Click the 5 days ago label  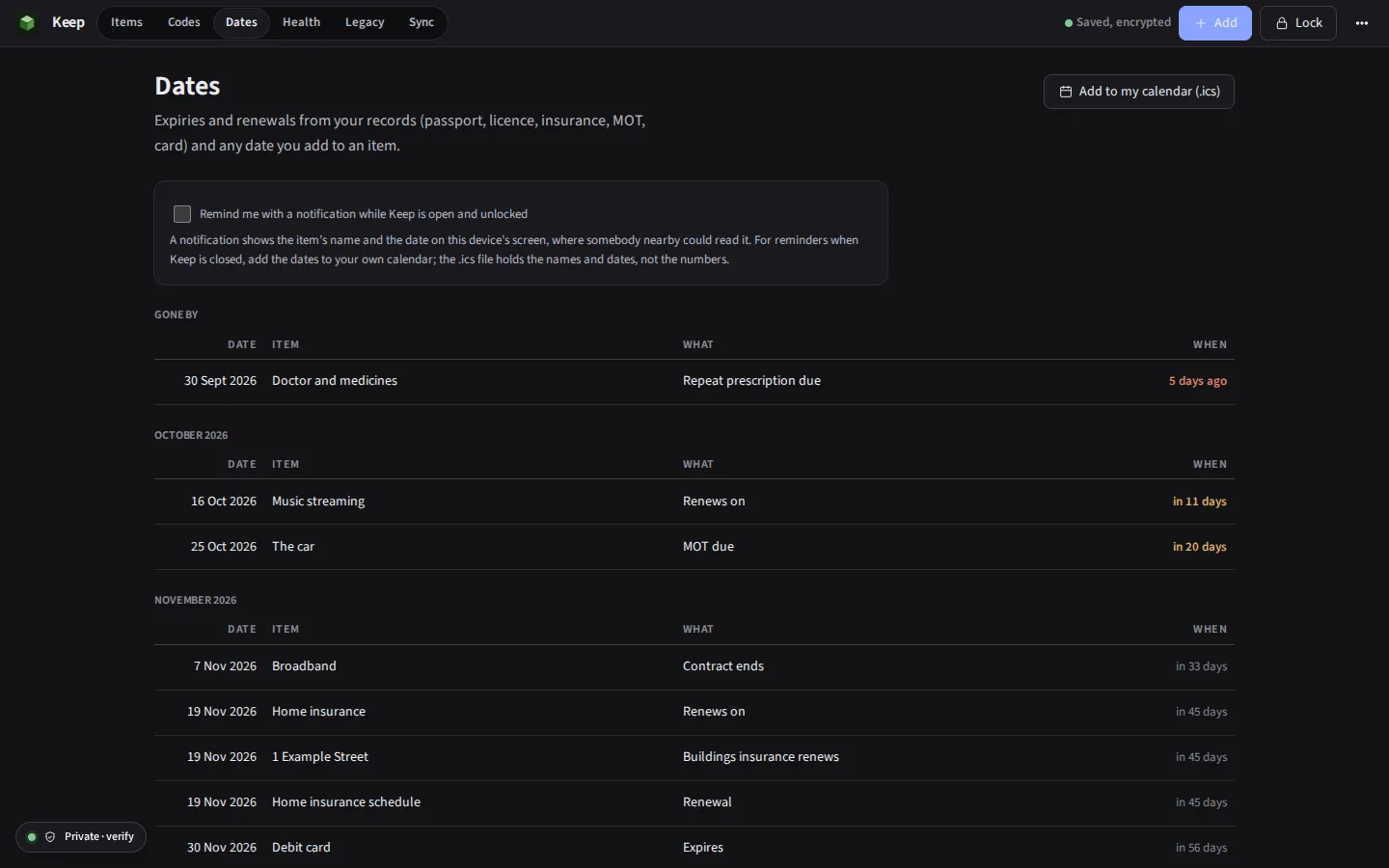click(1198, 381)
